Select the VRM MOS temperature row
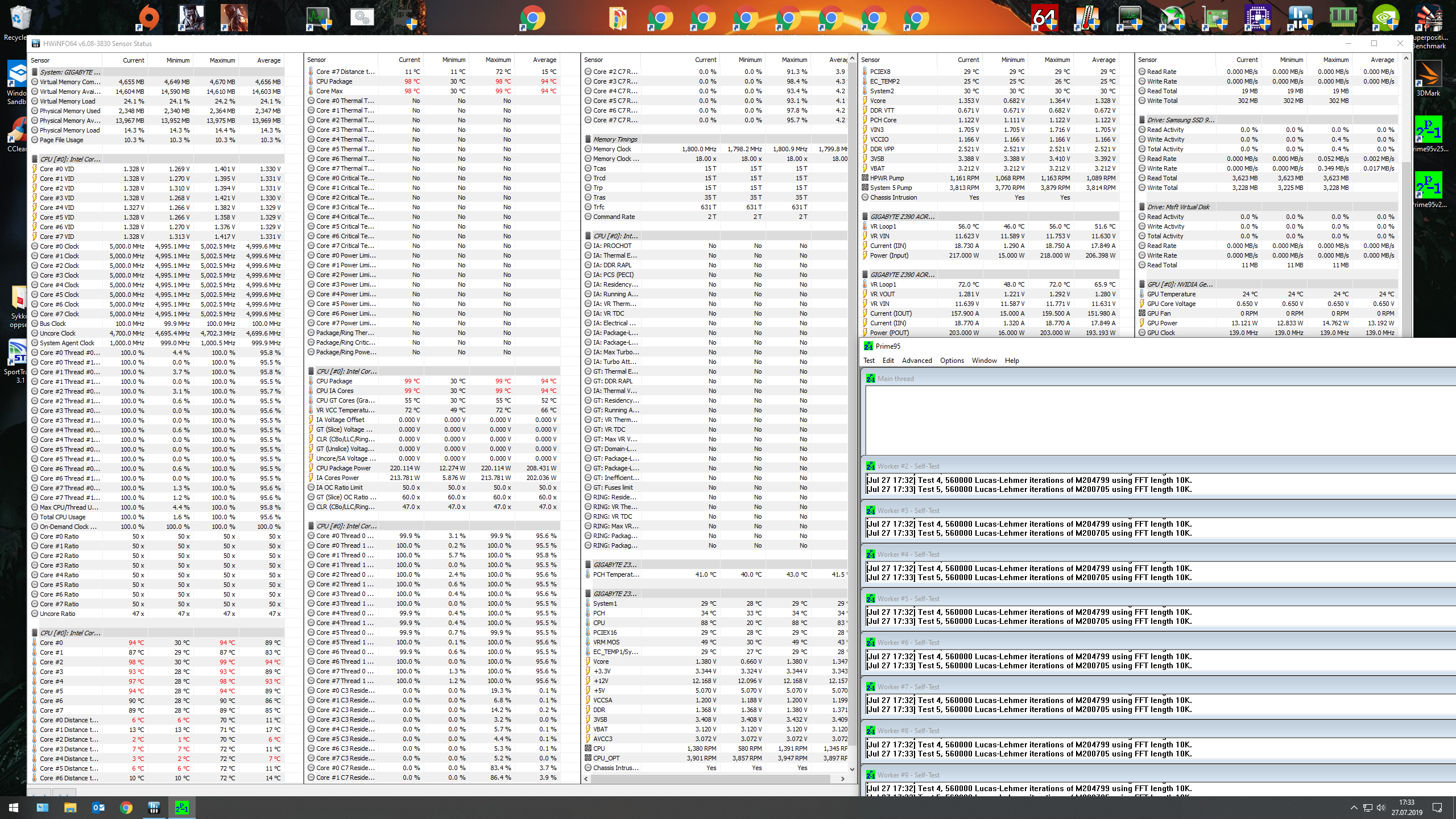Viewport: 1456px width, 819px height. [x=715, y=642]
